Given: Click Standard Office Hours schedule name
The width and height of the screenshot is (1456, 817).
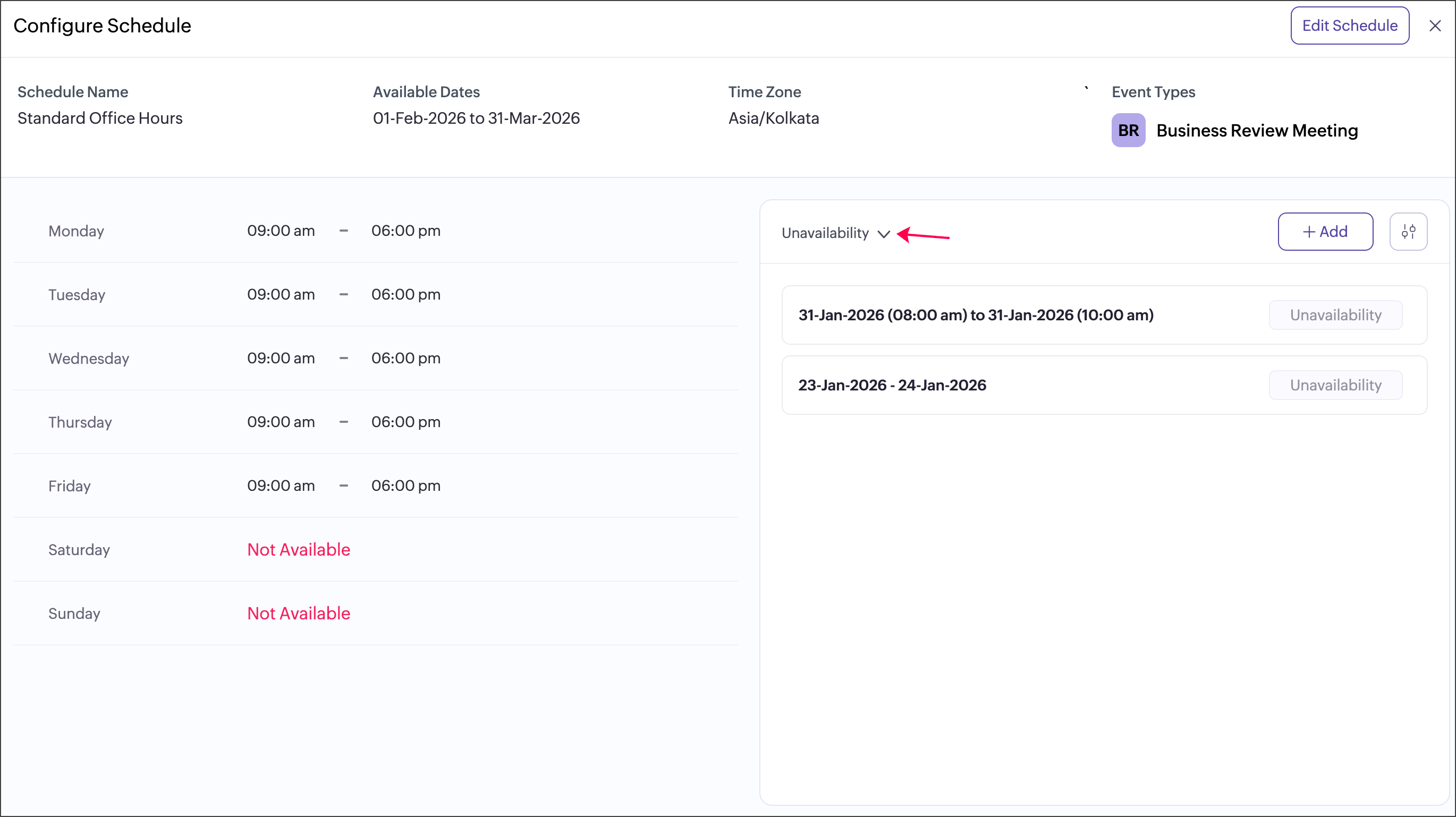Looking at the screenshot, I should (x=100, y=118).
